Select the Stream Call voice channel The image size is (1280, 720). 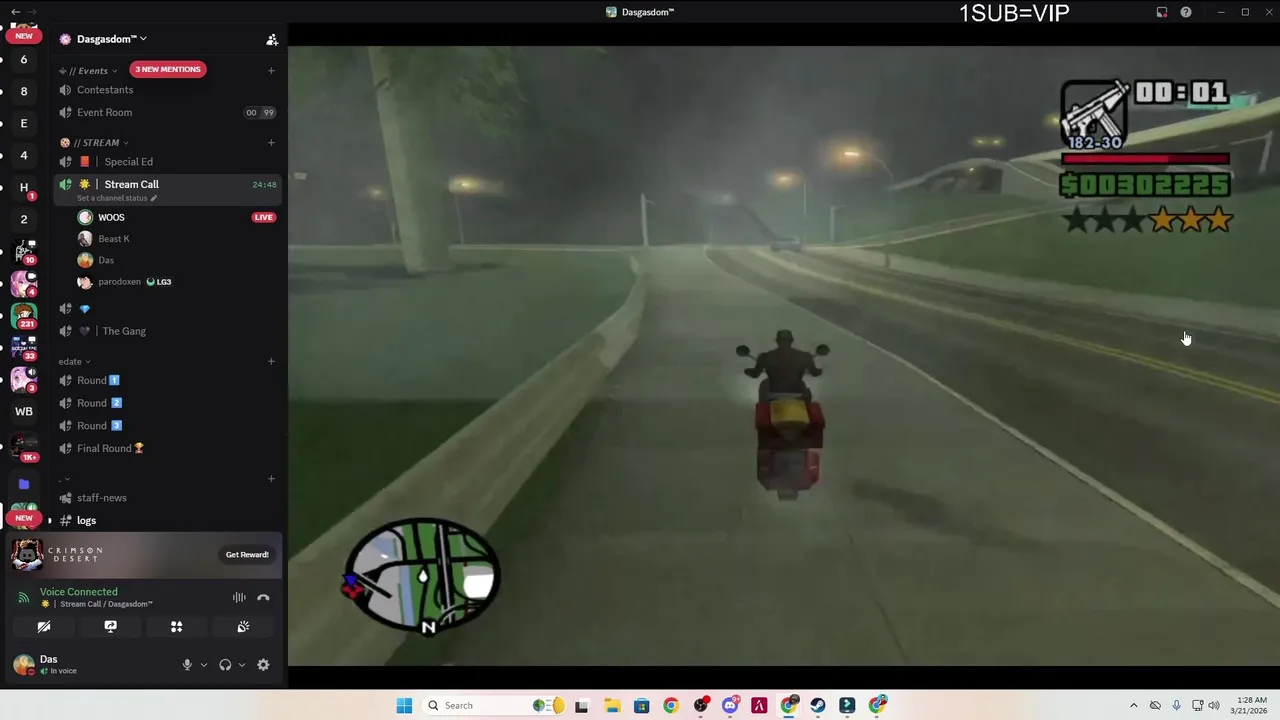167,188
